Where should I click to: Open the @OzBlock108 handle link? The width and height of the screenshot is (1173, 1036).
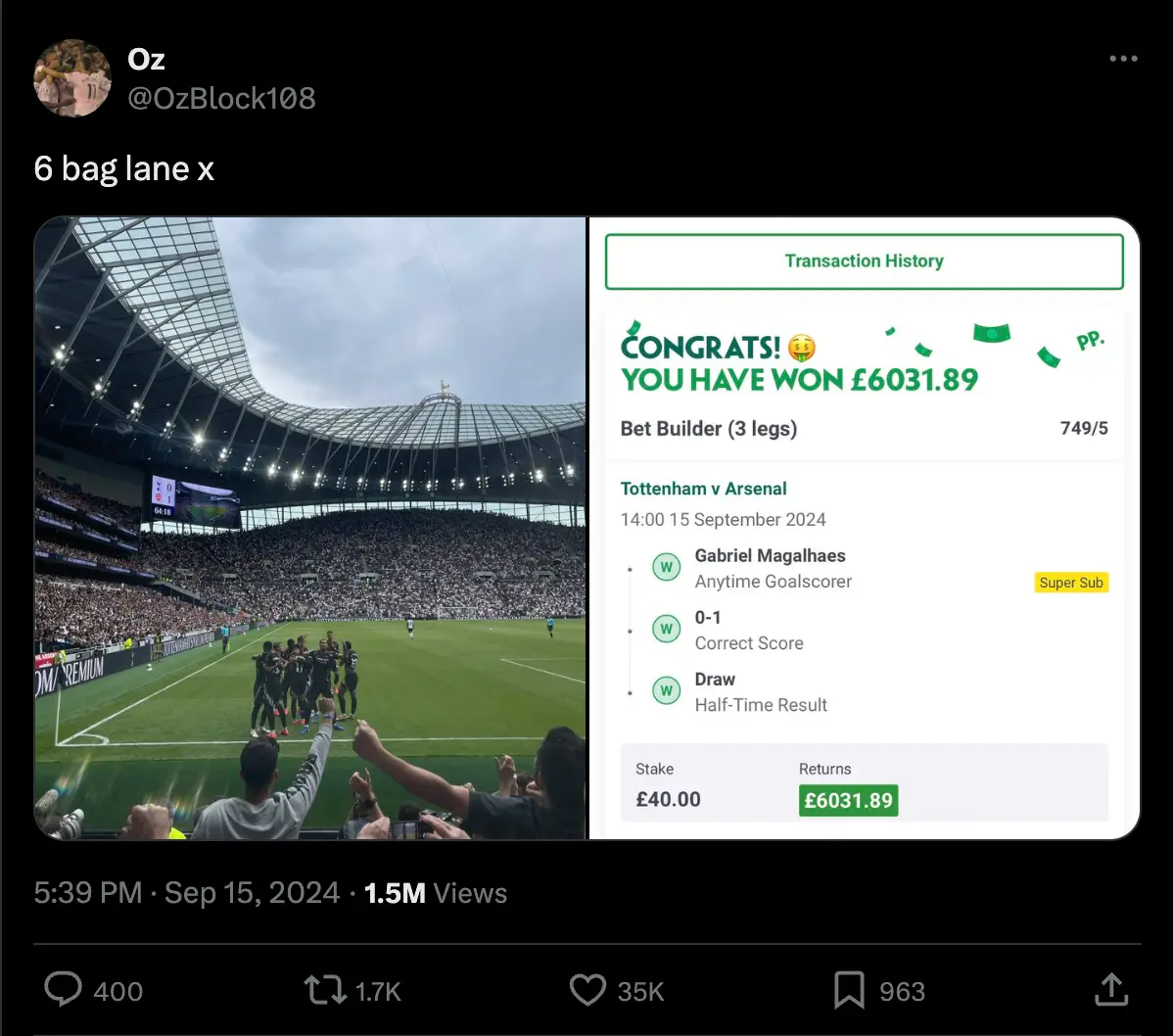(x=221, y=98)
